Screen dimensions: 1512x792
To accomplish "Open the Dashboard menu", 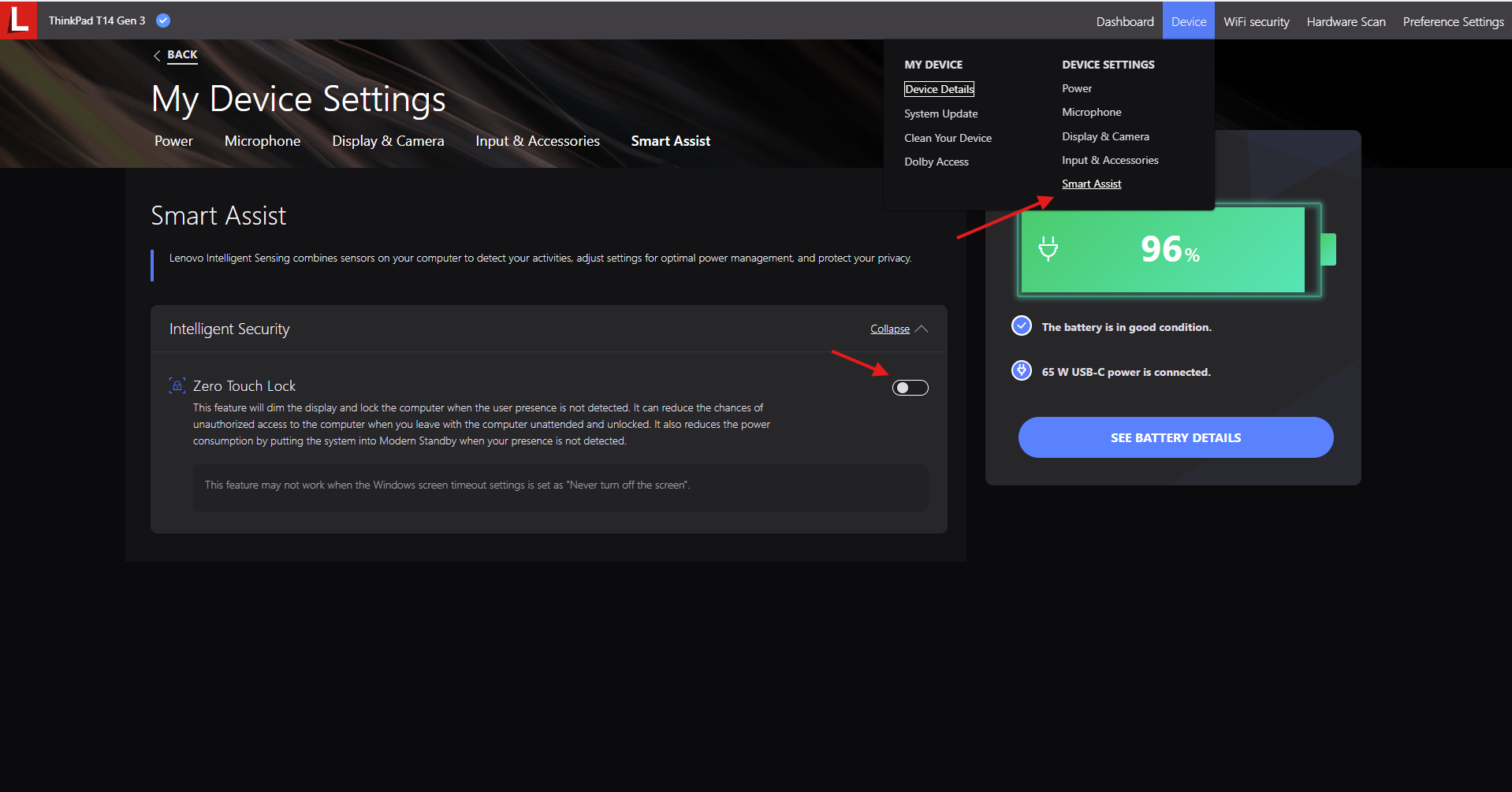I will (1125, 21).
